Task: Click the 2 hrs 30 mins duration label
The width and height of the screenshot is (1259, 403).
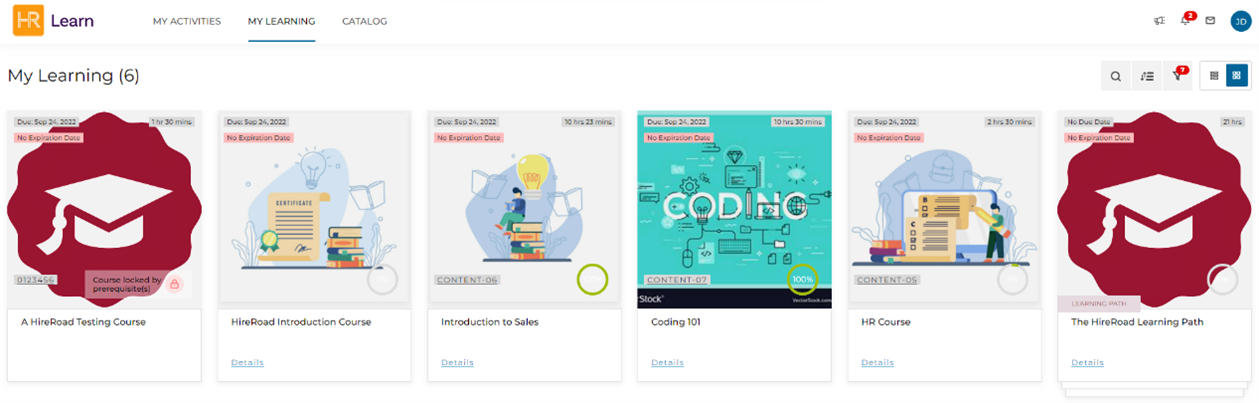Action: point(1012,121)
